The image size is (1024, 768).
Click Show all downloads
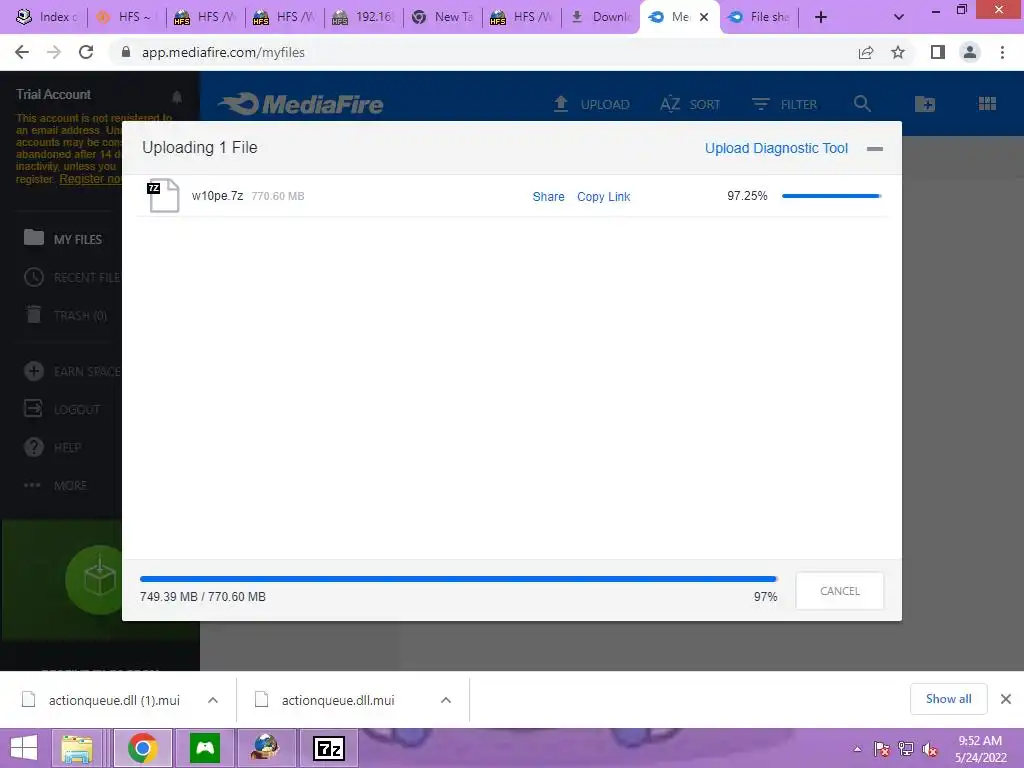(x=948, y=699)
